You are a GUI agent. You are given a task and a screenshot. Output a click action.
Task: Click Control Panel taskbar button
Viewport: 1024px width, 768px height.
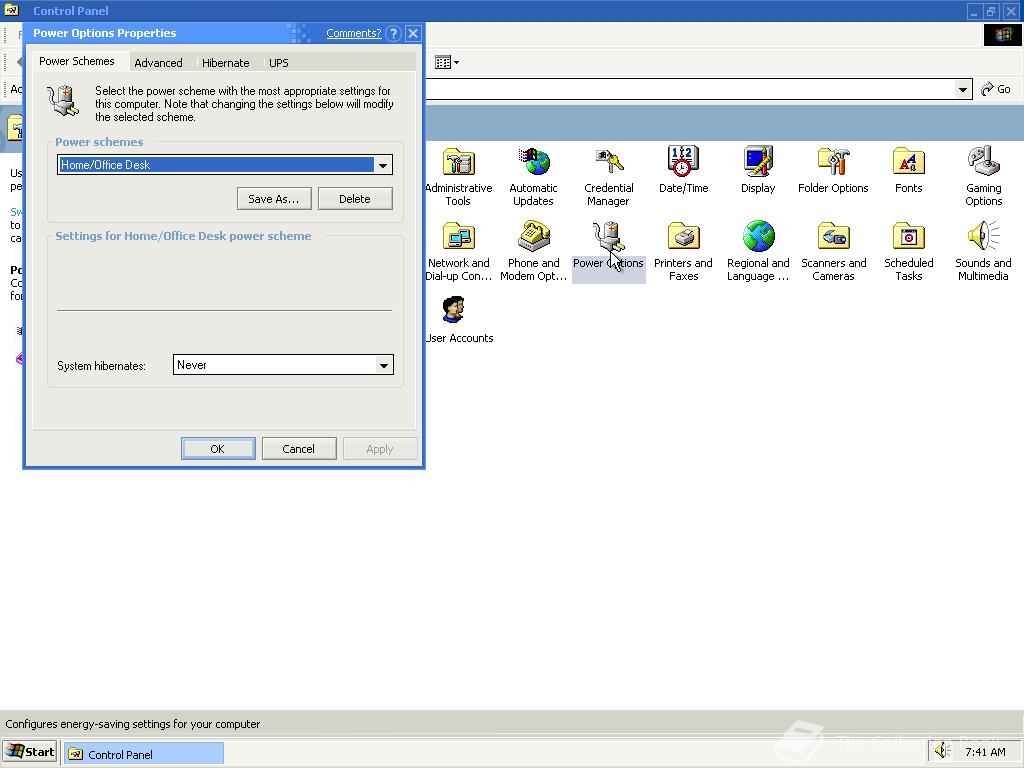pos(144,754)
